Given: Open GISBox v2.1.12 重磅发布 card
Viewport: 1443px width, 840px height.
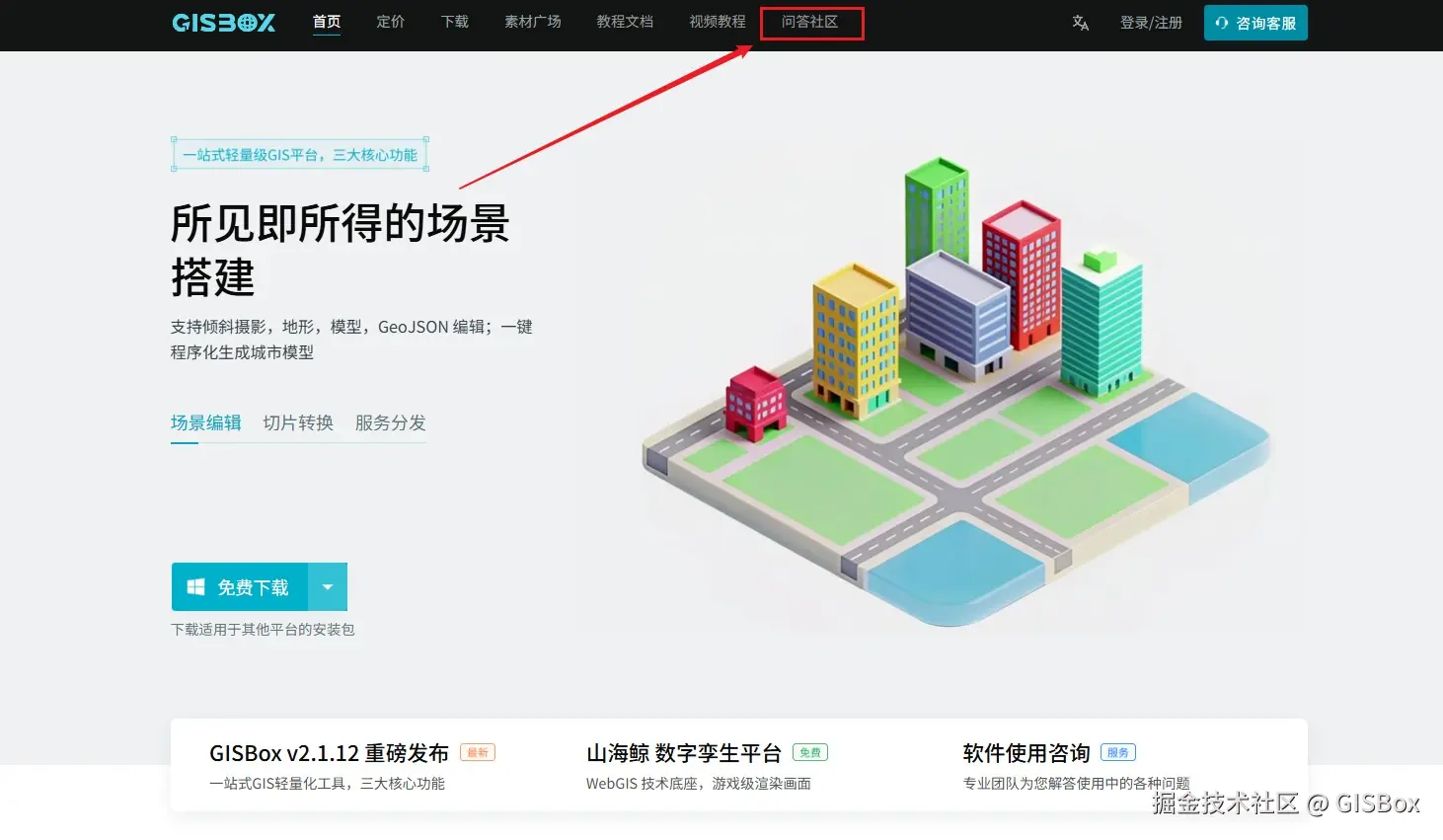Looking at the screenshot, I should tap(351, 767).
